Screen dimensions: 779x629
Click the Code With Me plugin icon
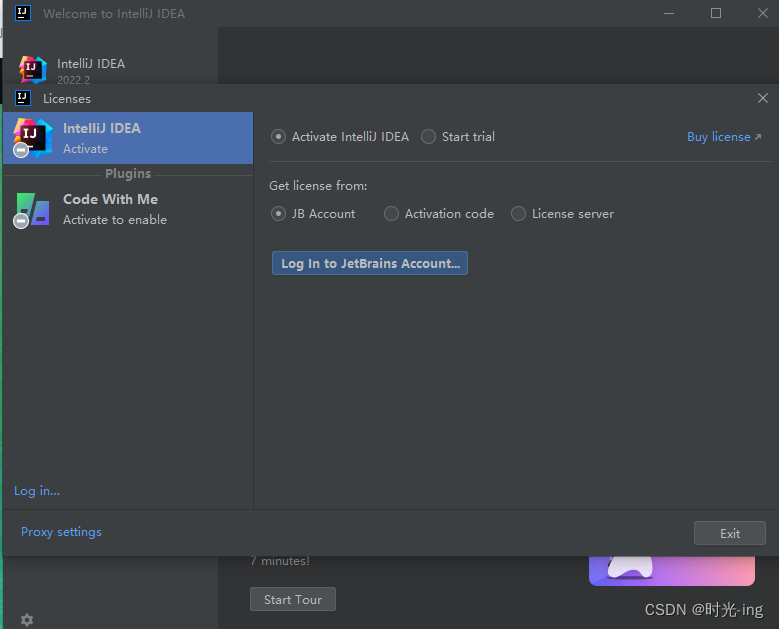32,210
